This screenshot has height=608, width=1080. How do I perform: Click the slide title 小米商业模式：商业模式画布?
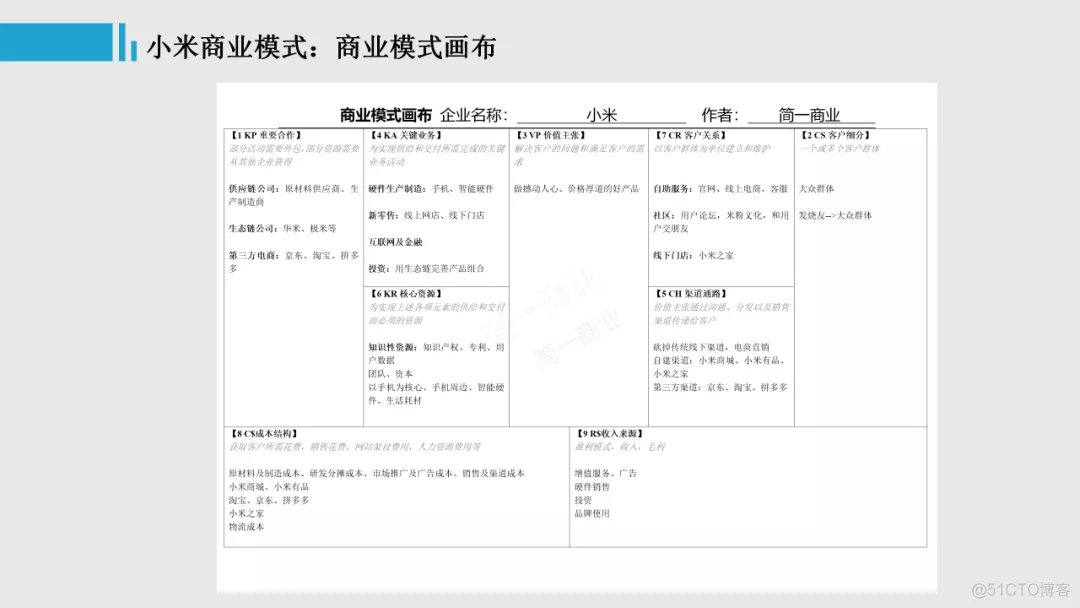point(321,47)
